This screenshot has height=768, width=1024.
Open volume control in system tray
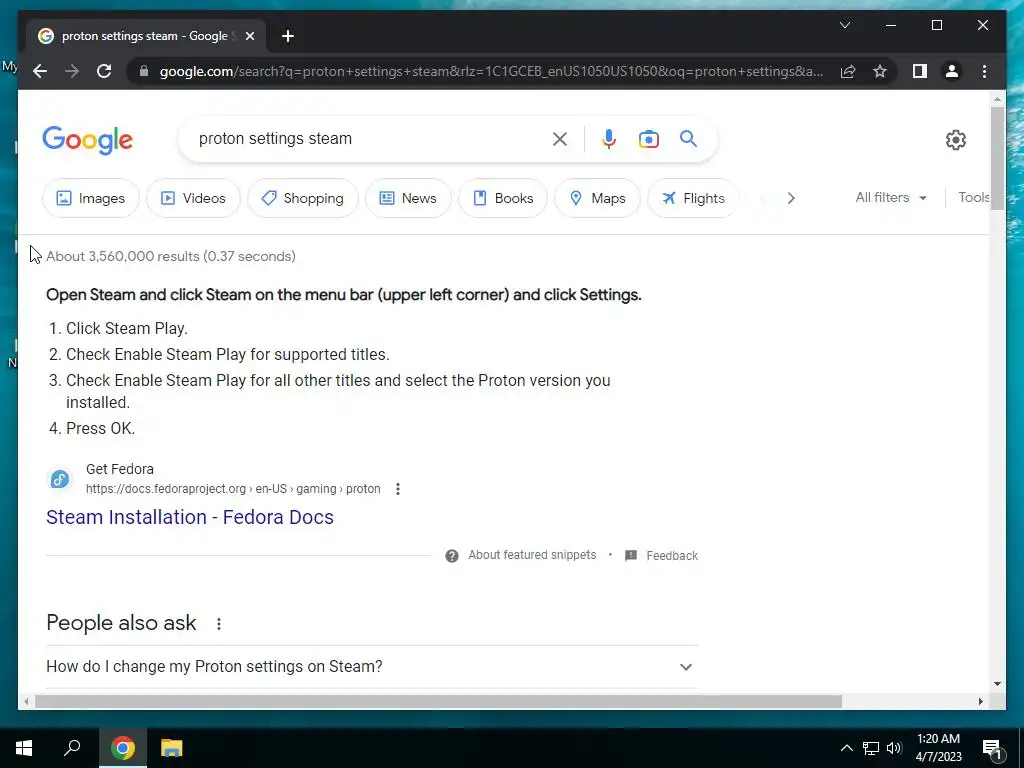point(894,748)
